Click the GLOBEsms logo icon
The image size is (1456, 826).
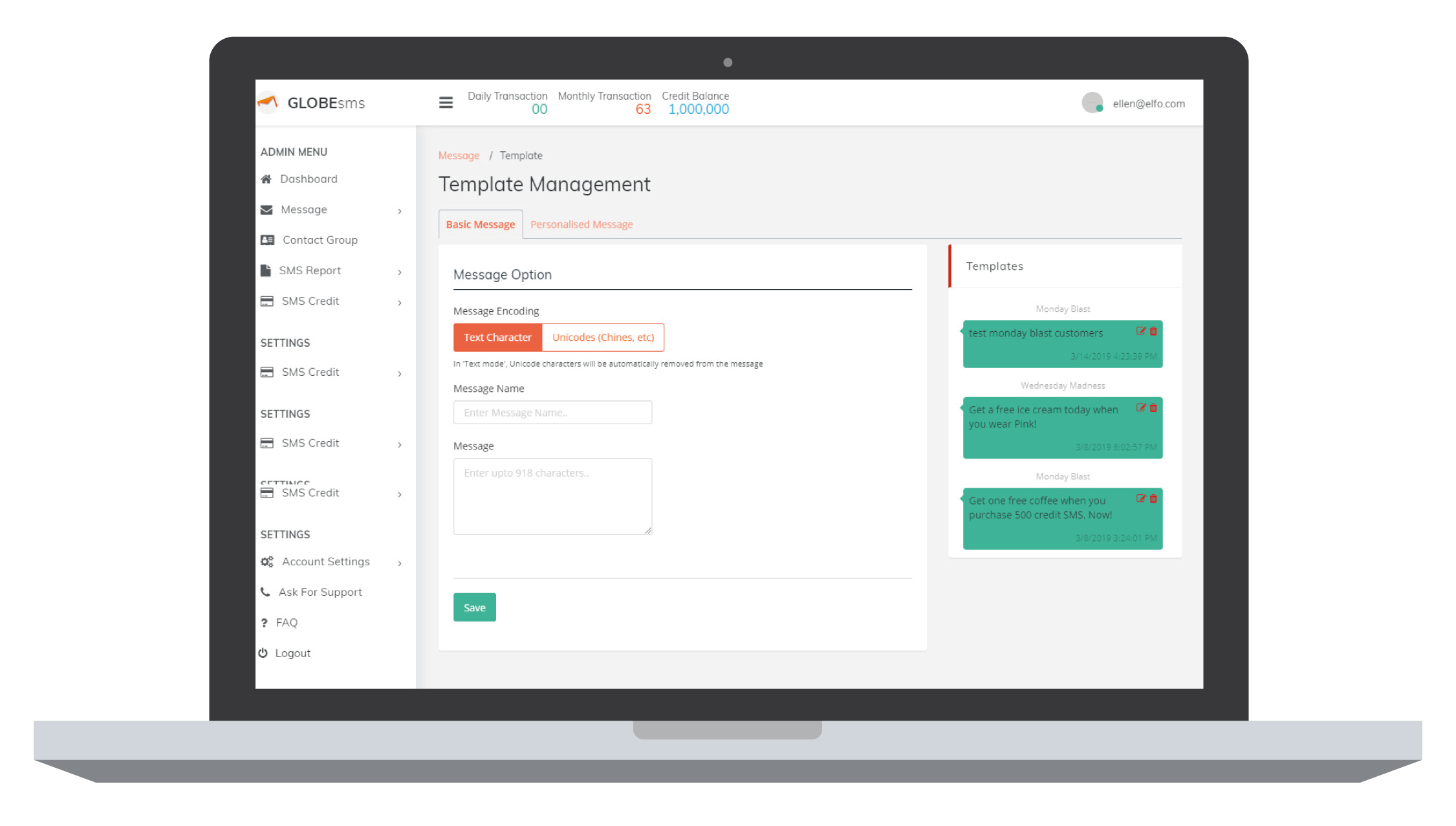tap(268, 102)
